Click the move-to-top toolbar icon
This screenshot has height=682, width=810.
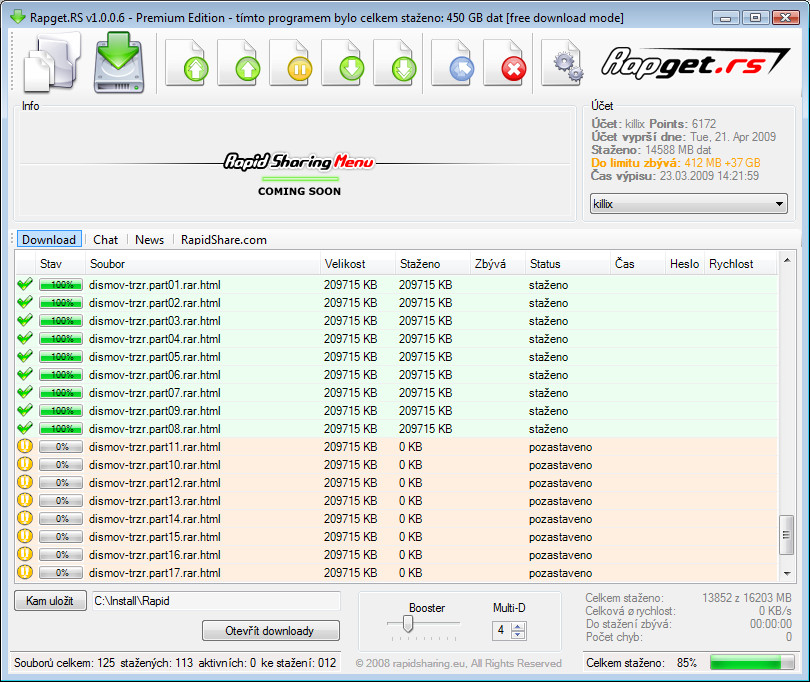tap(187, 63)
